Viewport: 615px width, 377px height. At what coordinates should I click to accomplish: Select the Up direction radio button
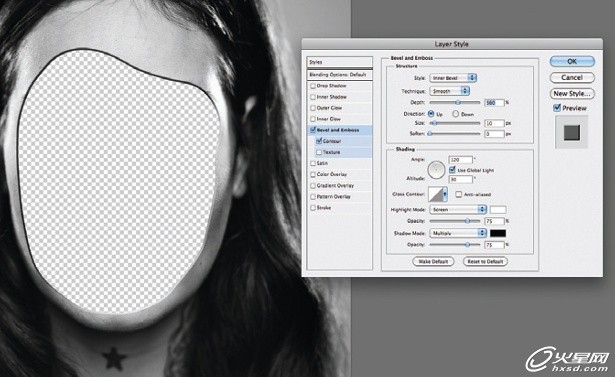point(431,114)
